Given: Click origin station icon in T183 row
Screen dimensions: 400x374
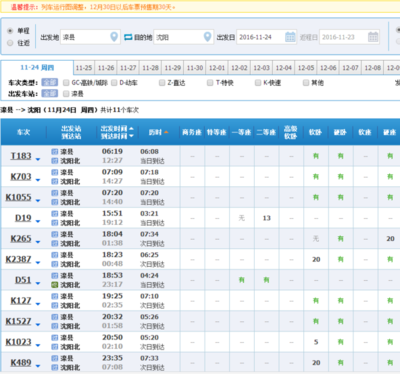Looking at the screenshot, I should pos(55,152).
